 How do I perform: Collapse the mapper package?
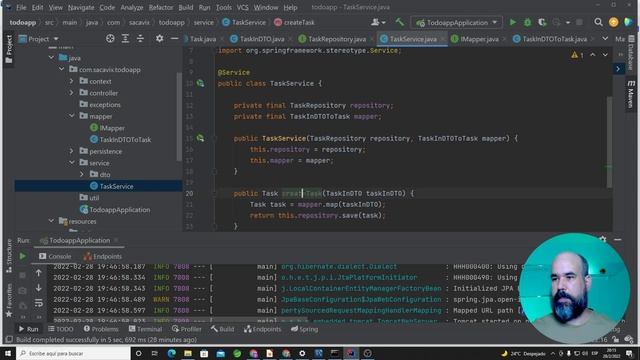72,116
